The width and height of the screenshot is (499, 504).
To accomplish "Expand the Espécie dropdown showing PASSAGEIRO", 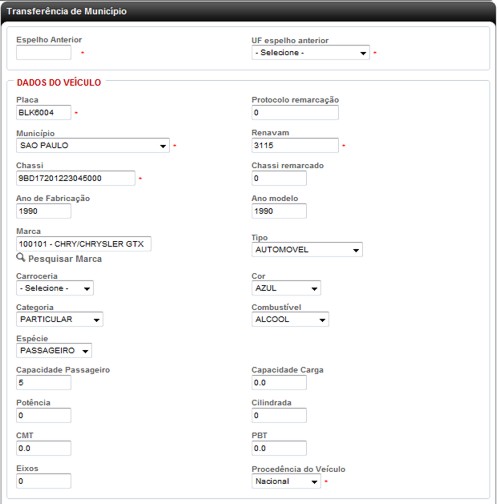I will pyautogui.click(x=54, y=351).
